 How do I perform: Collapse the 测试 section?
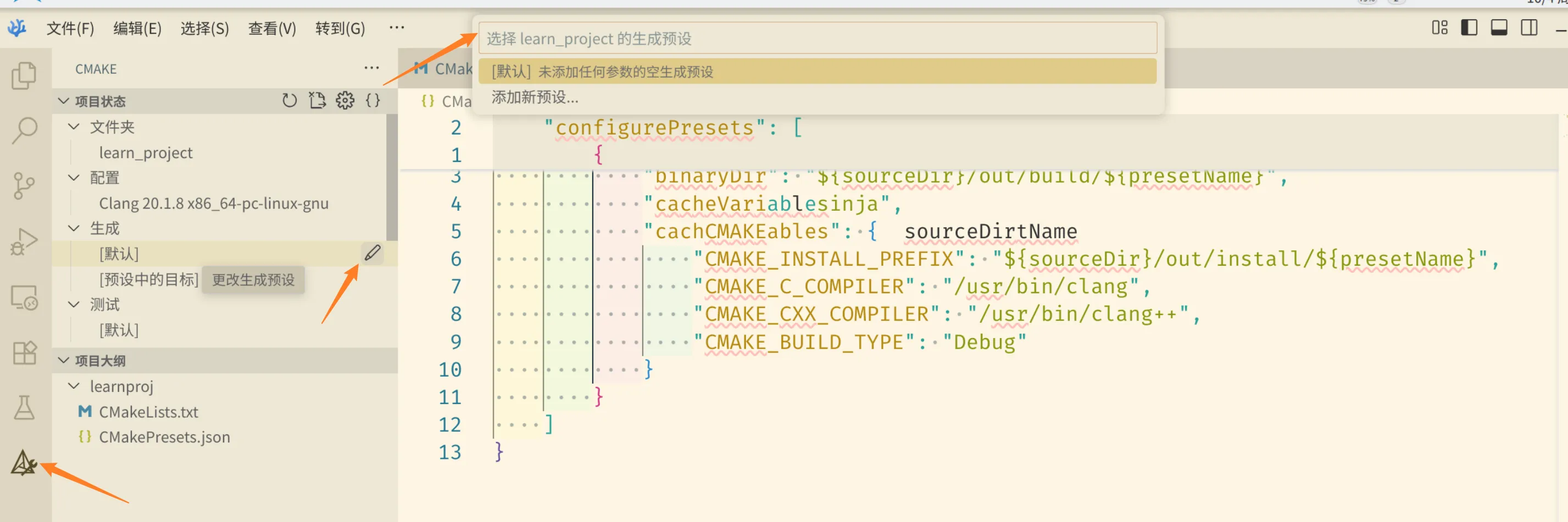point(74,304)
